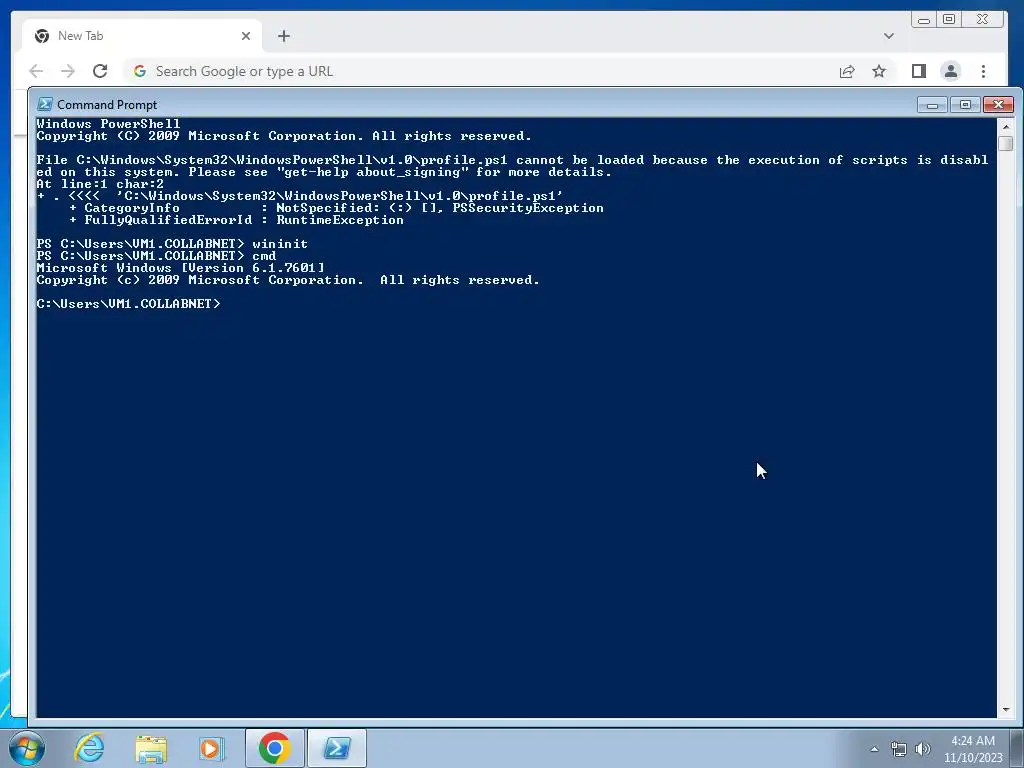This screenshot has width=1024, height=768.
Task: Share this page from Chrome address bar
Action: [847, 71]
